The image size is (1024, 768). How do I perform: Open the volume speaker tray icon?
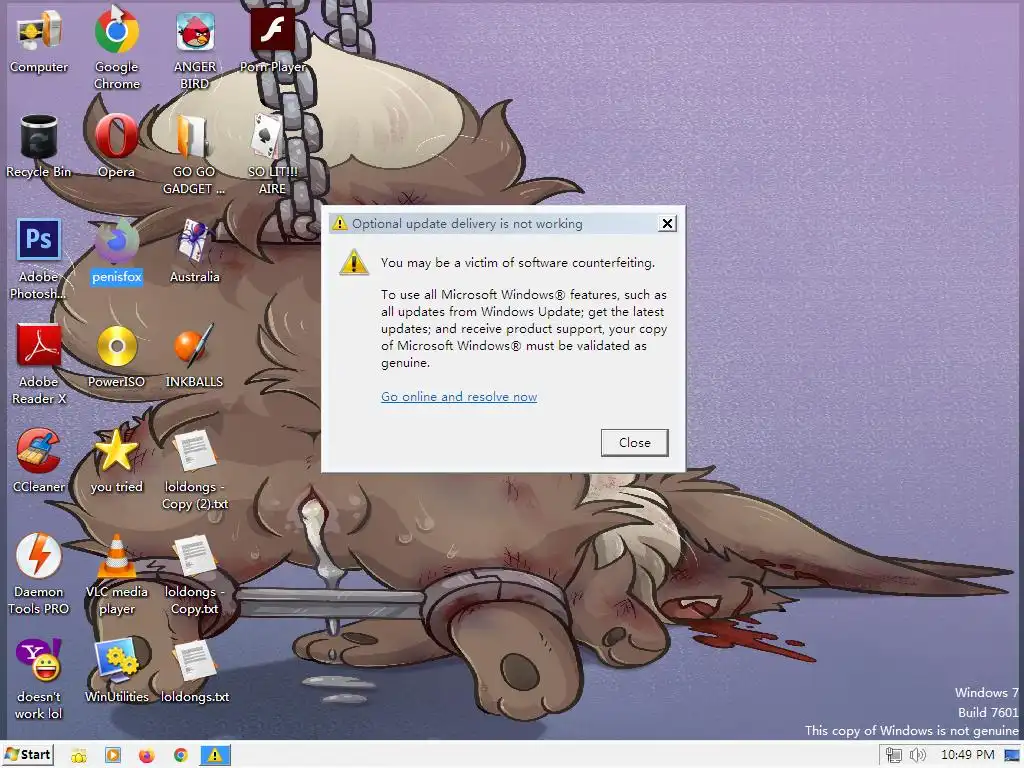(x=918, y=756)
